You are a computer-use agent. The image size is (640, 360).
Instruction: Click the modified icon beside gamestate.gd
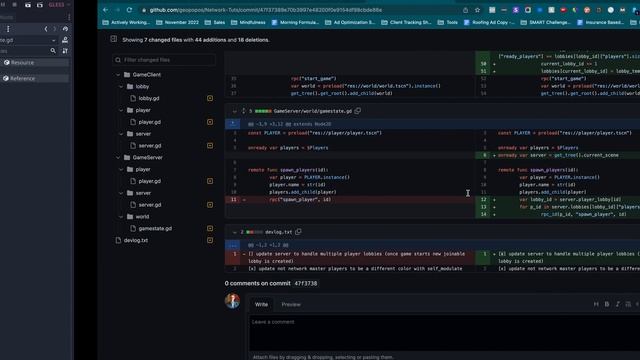tap(210, 229)
